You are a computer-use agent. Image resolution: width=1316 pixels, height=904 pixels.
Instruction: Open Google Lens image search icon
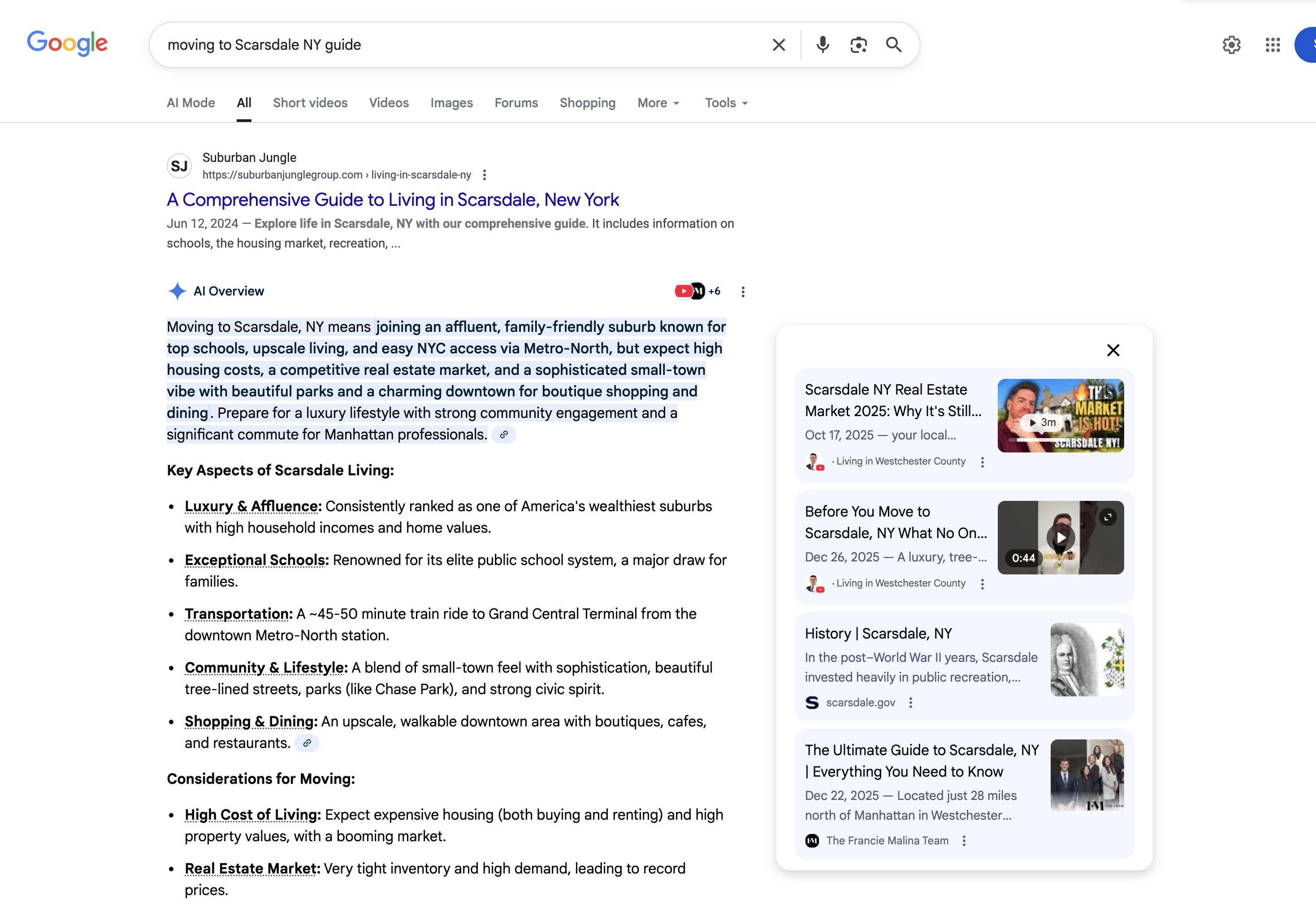point(858,45)
